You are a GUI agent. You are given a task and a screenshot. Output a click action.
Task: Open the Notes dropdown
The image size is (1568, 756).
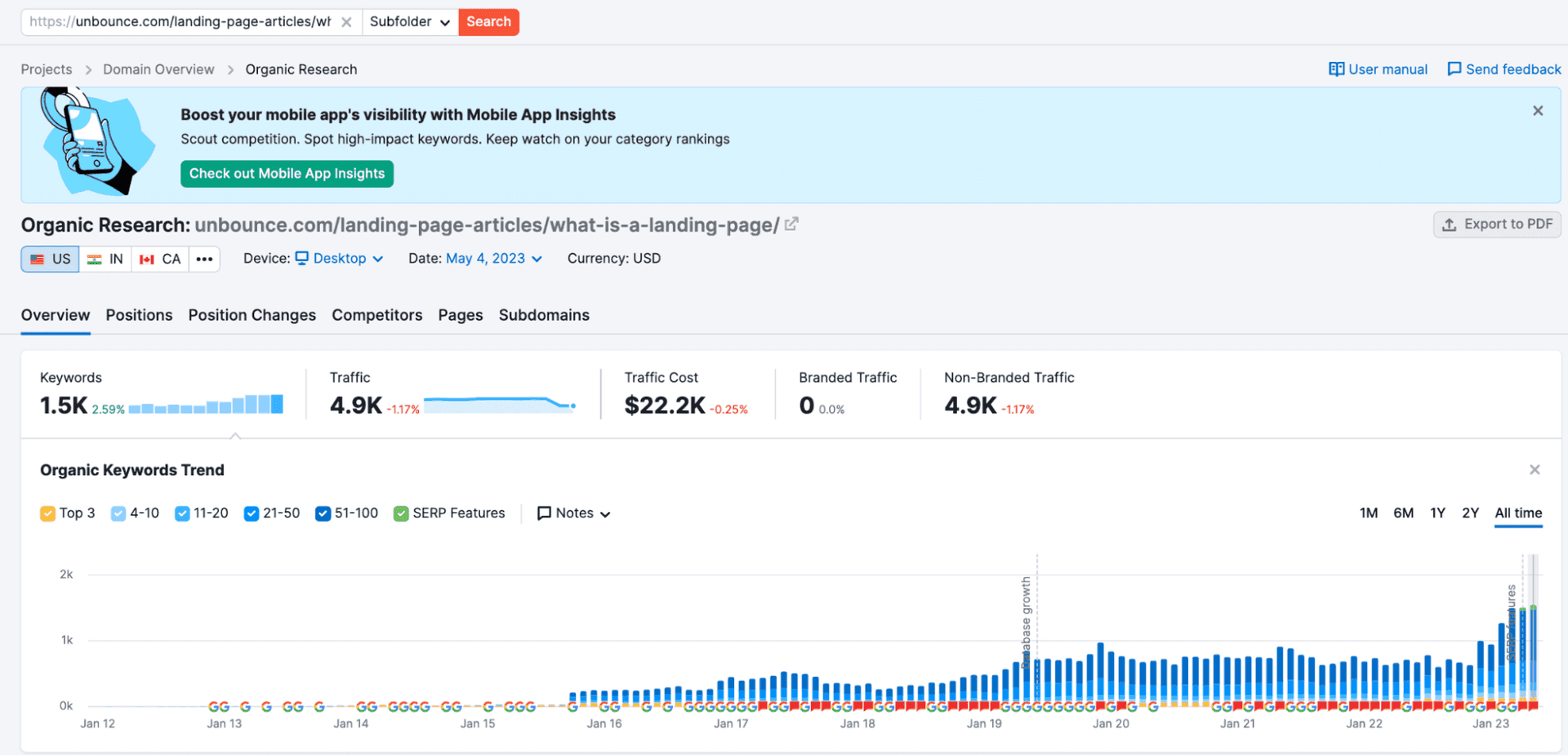(573, 514)
